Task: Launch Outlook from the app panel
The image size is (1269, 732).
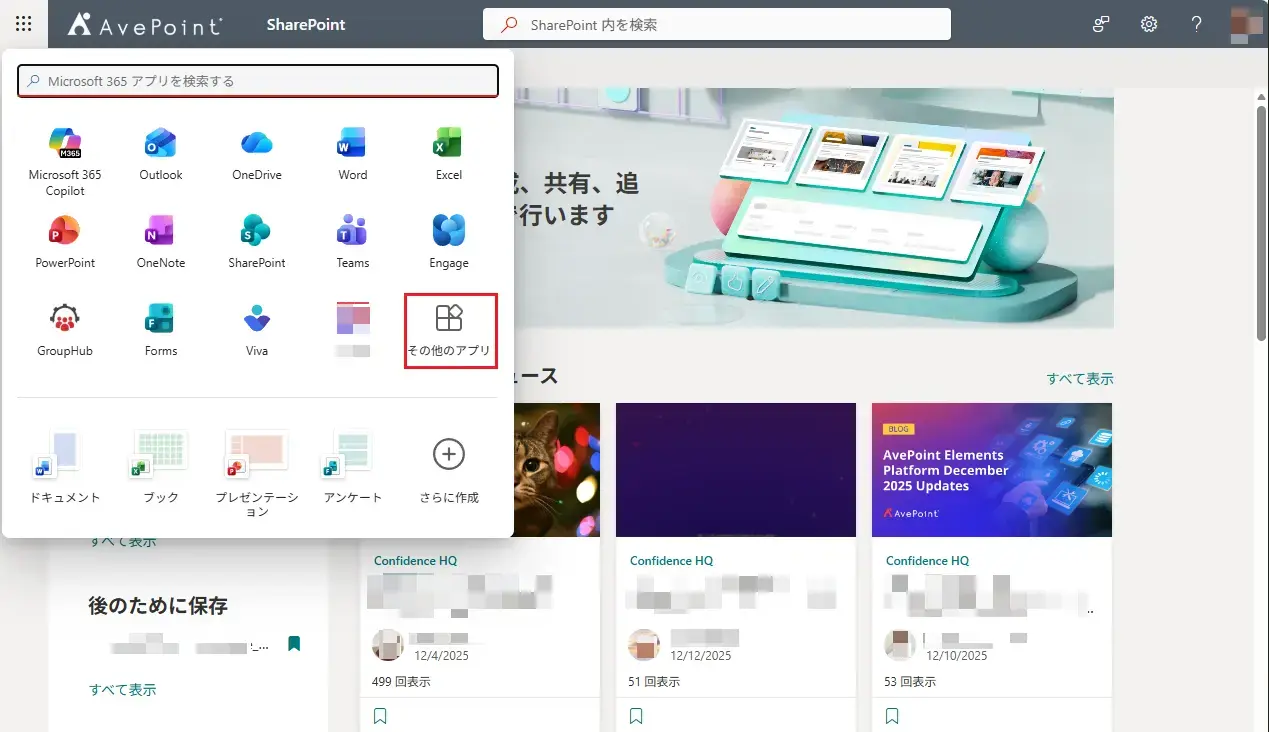Action: (161, 154)
